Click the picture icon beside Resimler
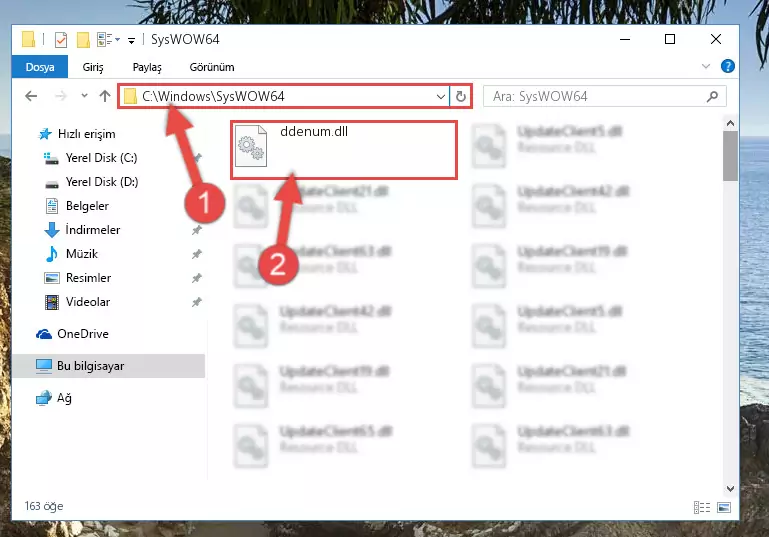The width and height of the screenshot is (769, 537). pyautogui.click(x=51, y=278)
